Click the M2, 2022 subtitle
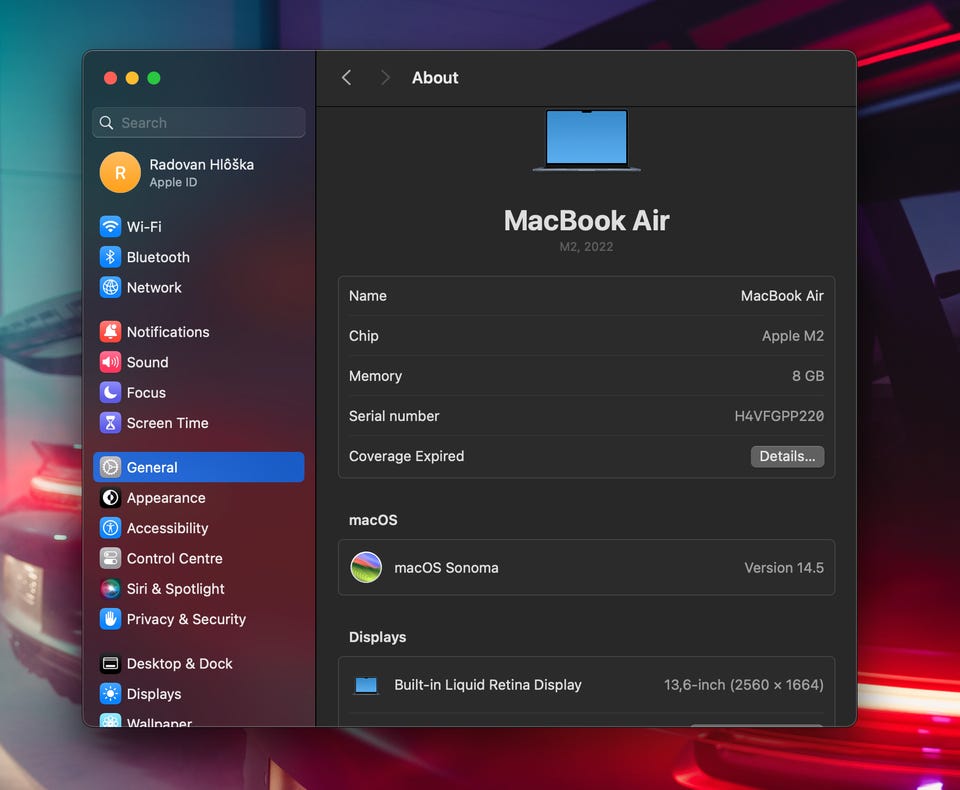 click(x=587, y=247)
